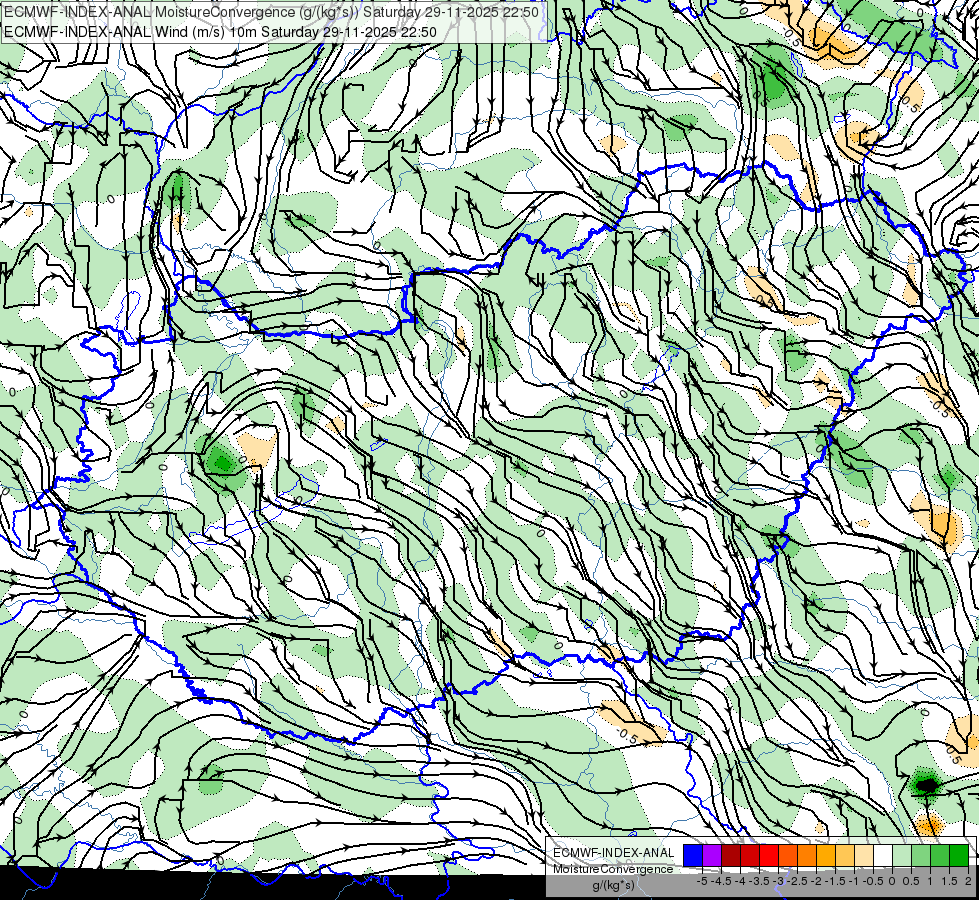Click the 'g/(kg*s)' legend unit label
Viewport: 979px width, 900px height.
(613, 885)
